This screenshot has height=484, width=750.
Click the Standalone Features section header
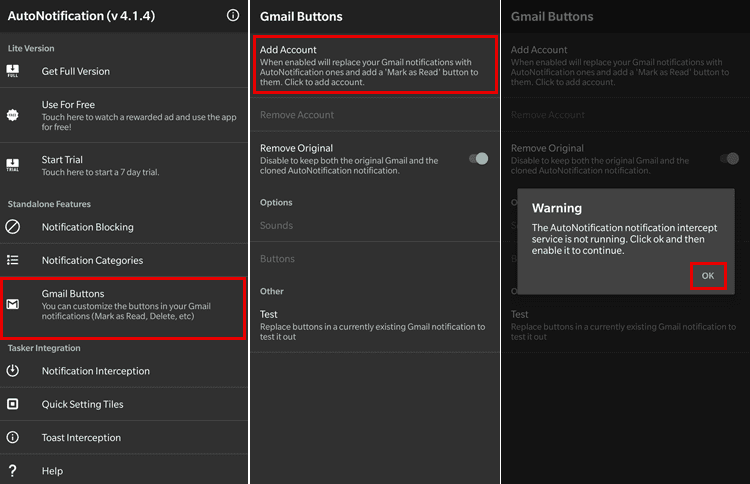click(49, 204)
